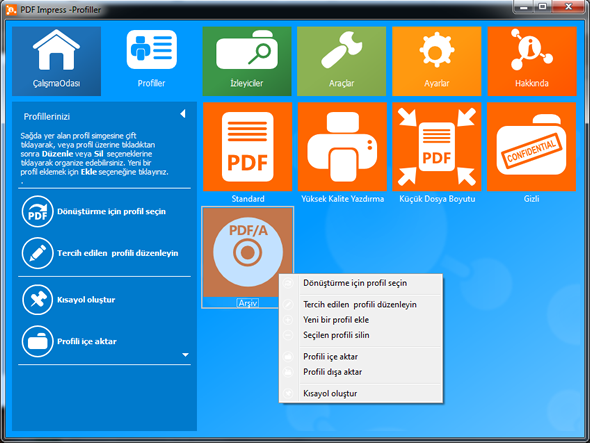Click 'Kısayol oluştur' sidebar link
The width and height of the screenshot is (590, 443).
coord(86,300)
